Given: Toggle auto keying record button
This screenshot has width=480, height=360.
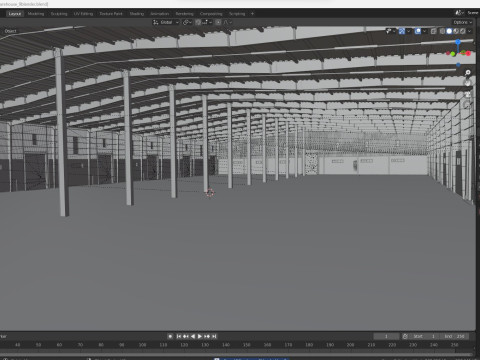Looking at the screenshot, I should coord(170,336).
